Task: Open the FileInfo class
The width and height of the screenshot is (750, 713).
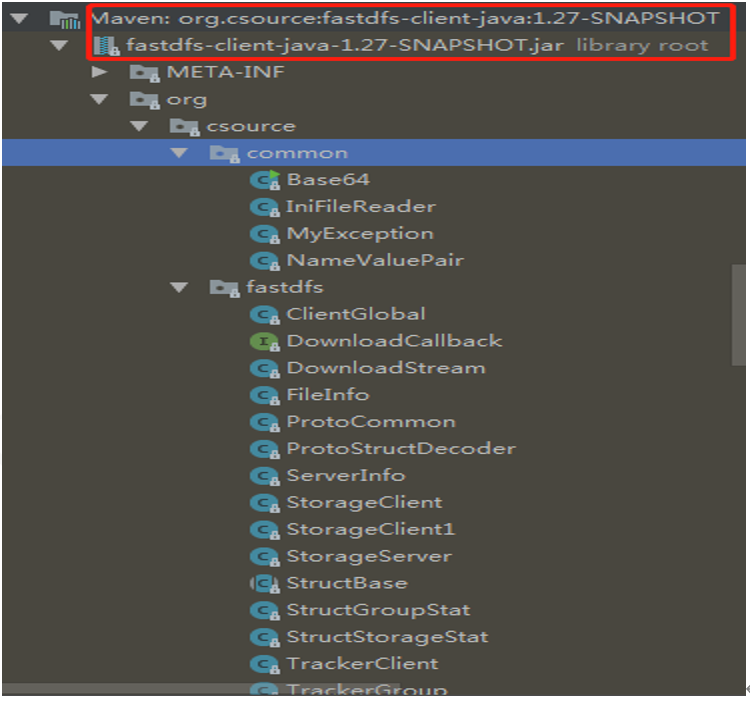Action: [x=328, y=395]
